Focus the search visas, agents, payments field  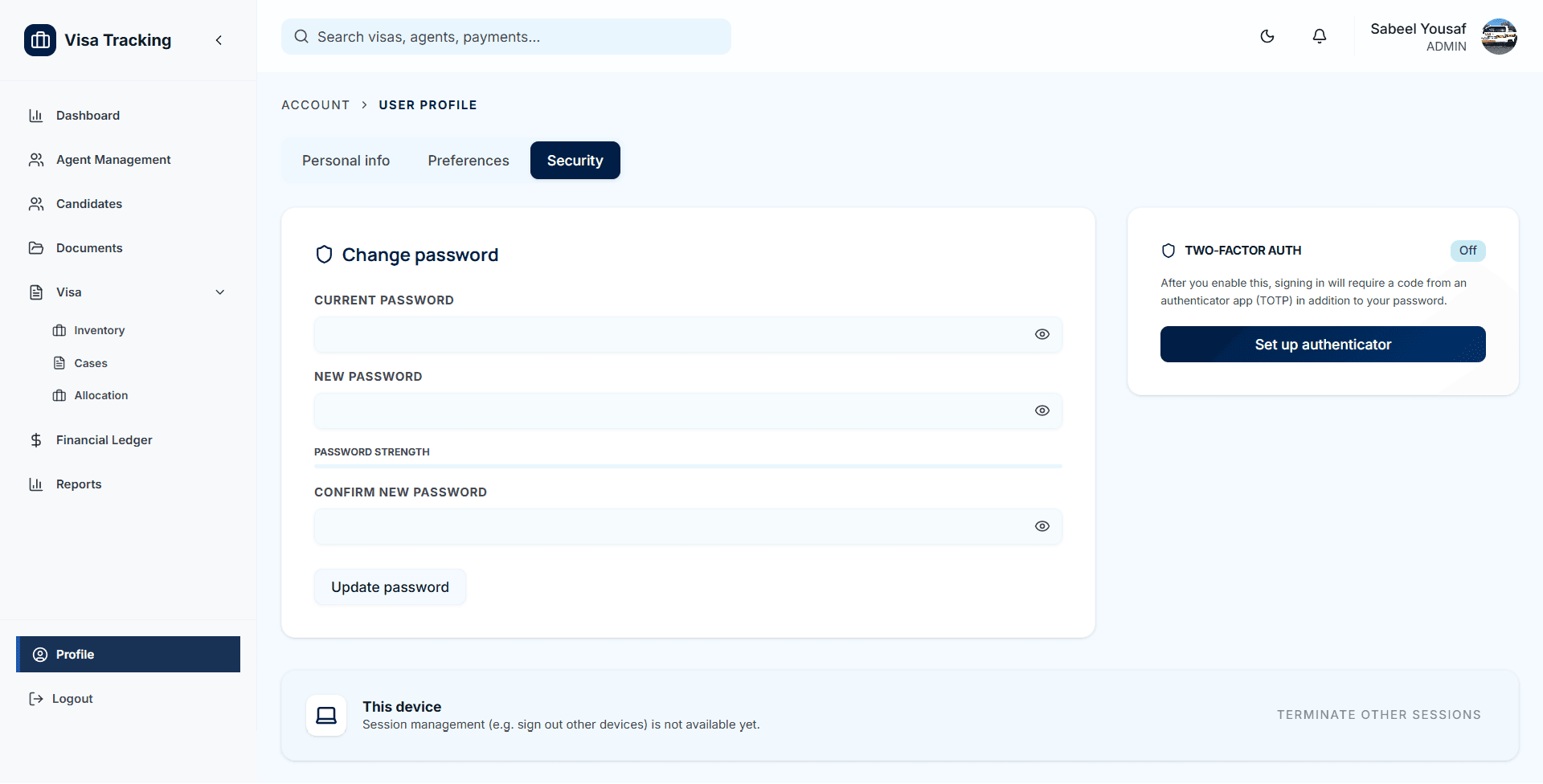pyautogui.click(x=506, y=37)
